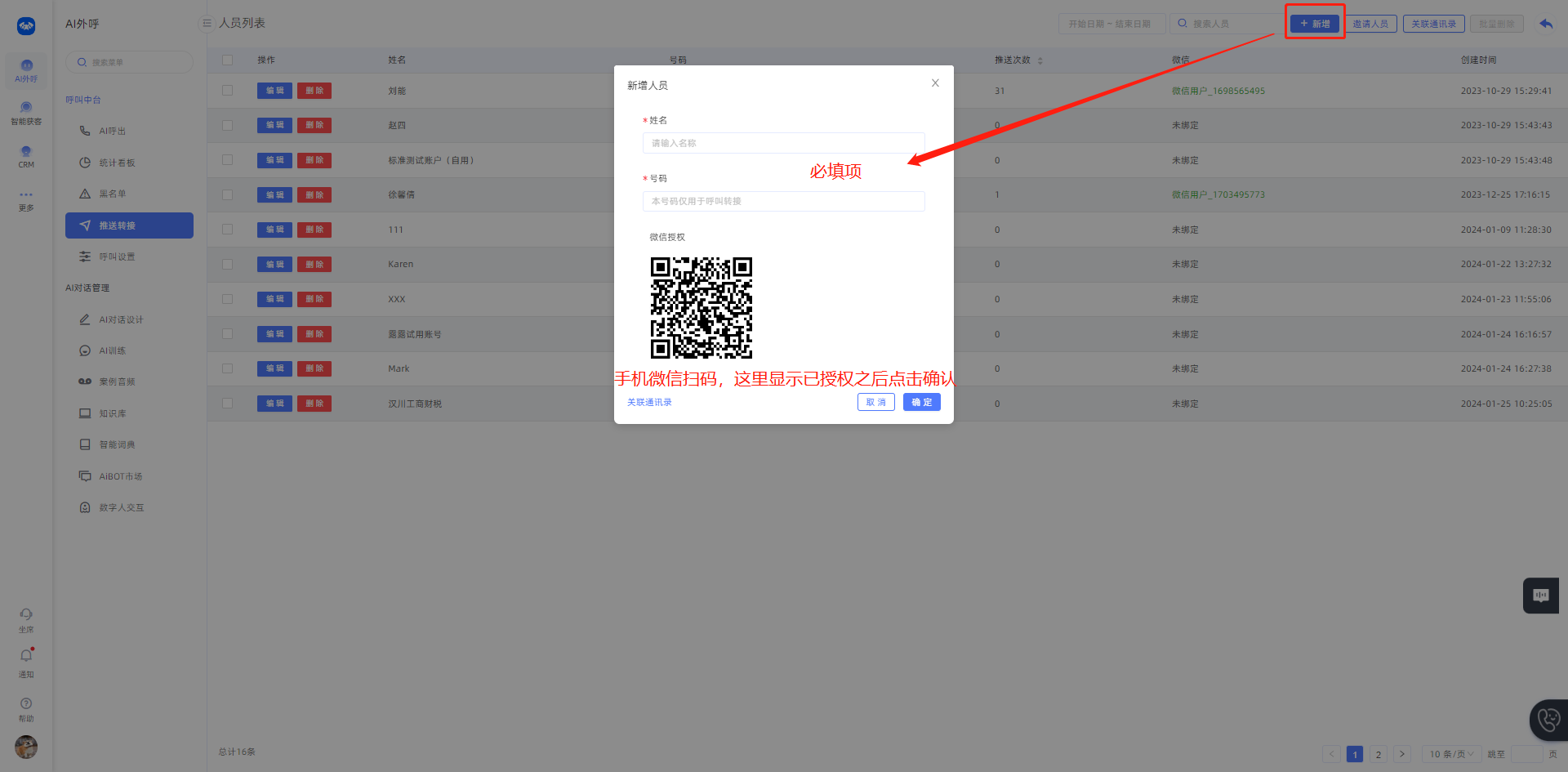
Task: Check the row checkbox for 赵四
Action: (227, 125)
